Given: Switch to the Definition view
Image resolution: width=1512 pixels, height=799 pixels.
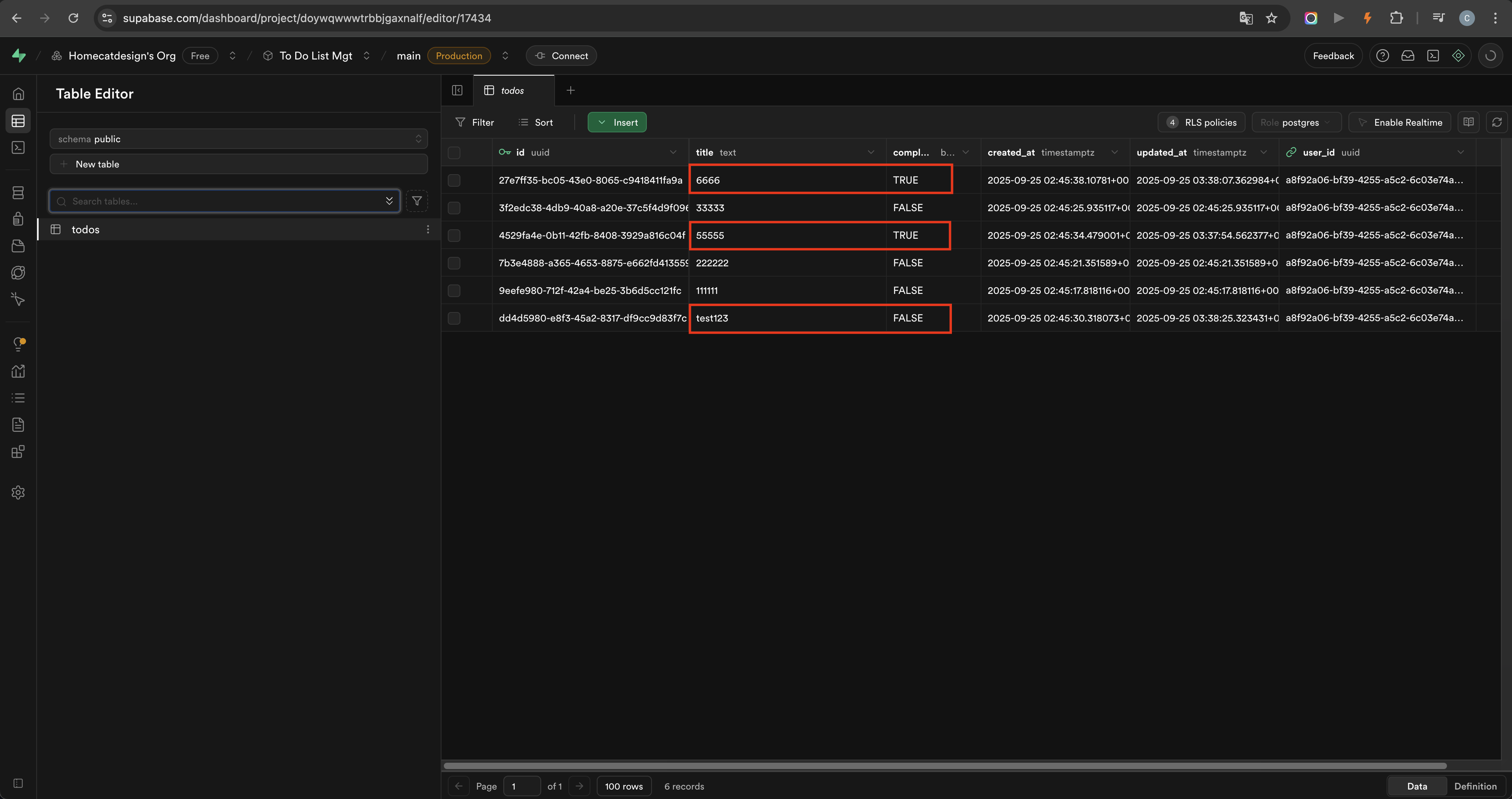Looking at the screenshot, I should 1475,786.
